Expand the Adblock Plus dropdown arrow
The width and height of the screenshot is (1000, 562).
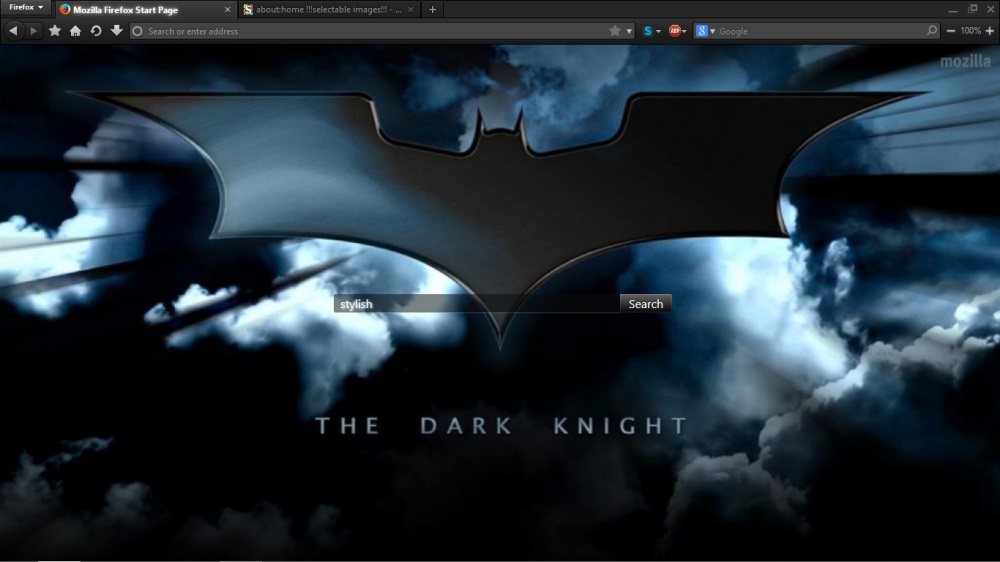click(684, 31)
